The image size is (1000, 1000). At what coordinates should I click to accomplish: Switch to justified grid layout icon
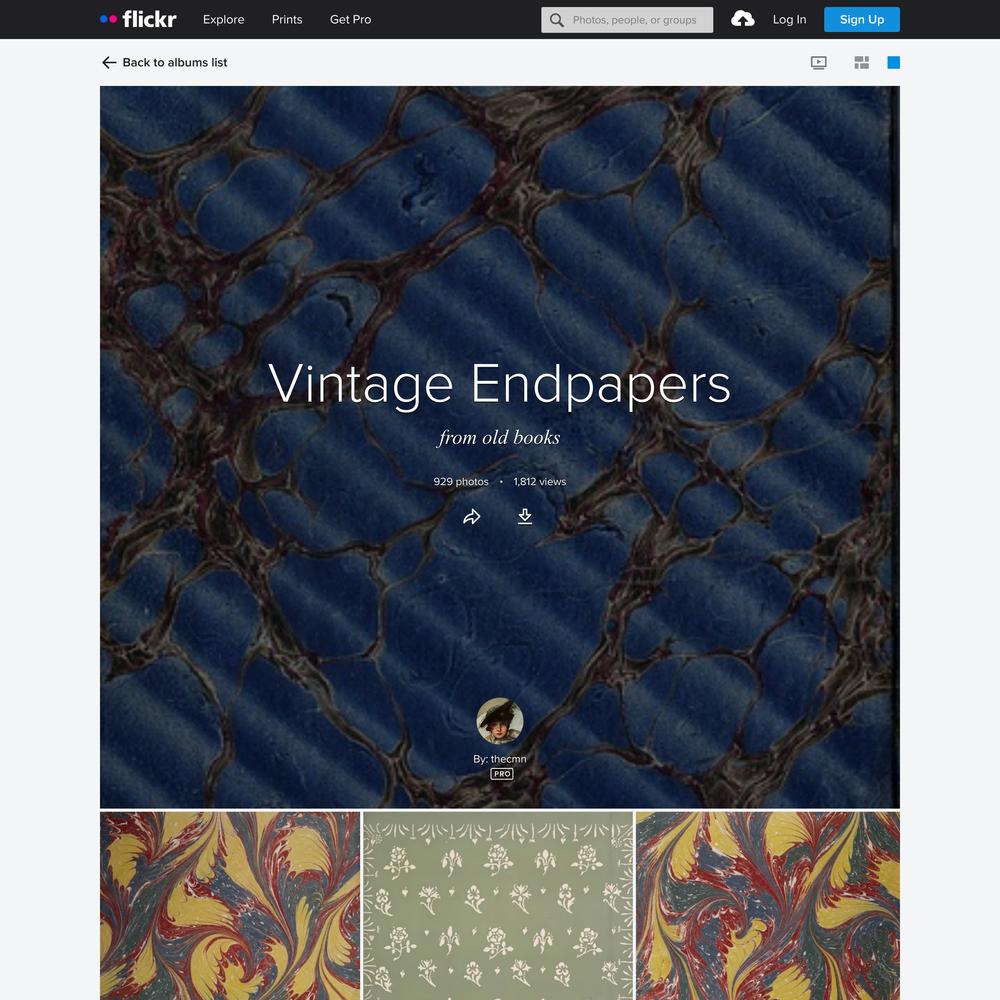coord(862,62)
